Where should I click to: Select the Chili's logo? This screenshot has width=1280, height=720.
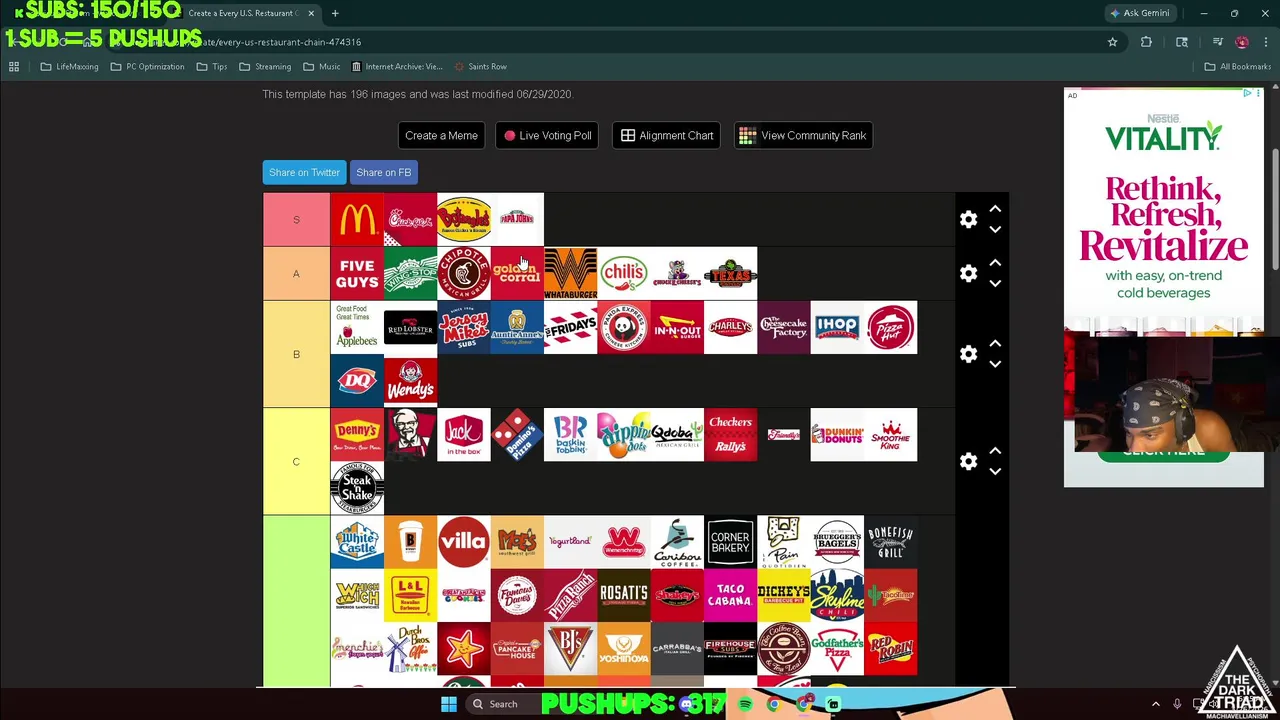(624, 273)
